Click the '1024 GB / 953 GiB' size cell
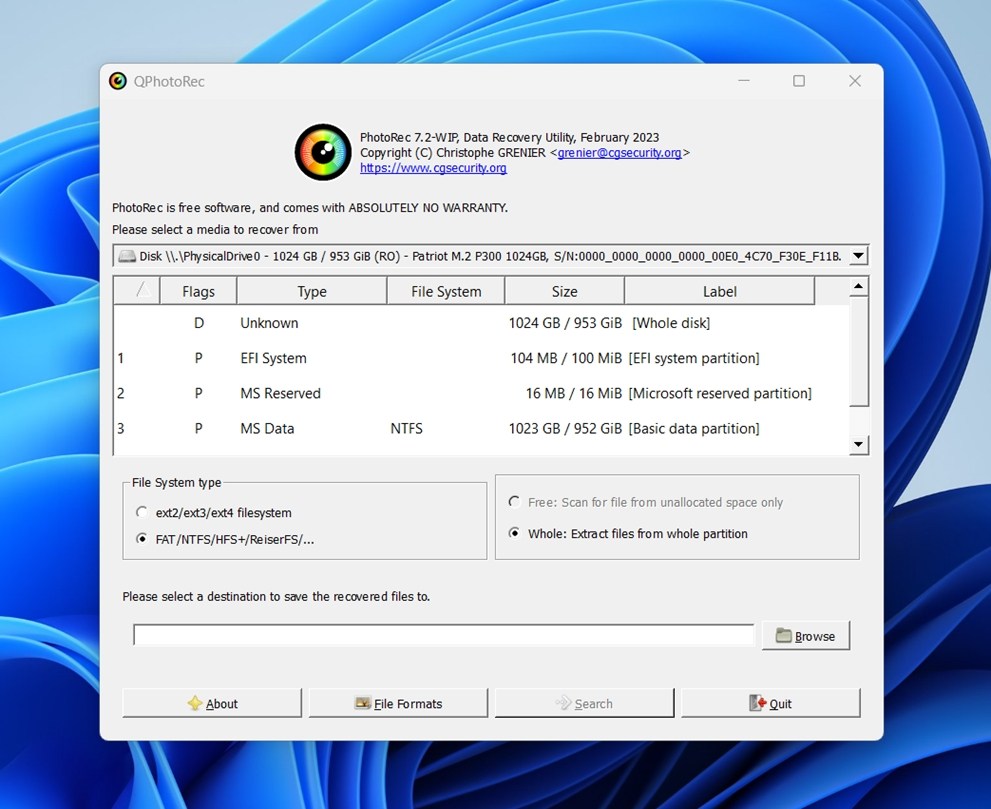Viewport: 991px width, 809px height. point(565,323)
